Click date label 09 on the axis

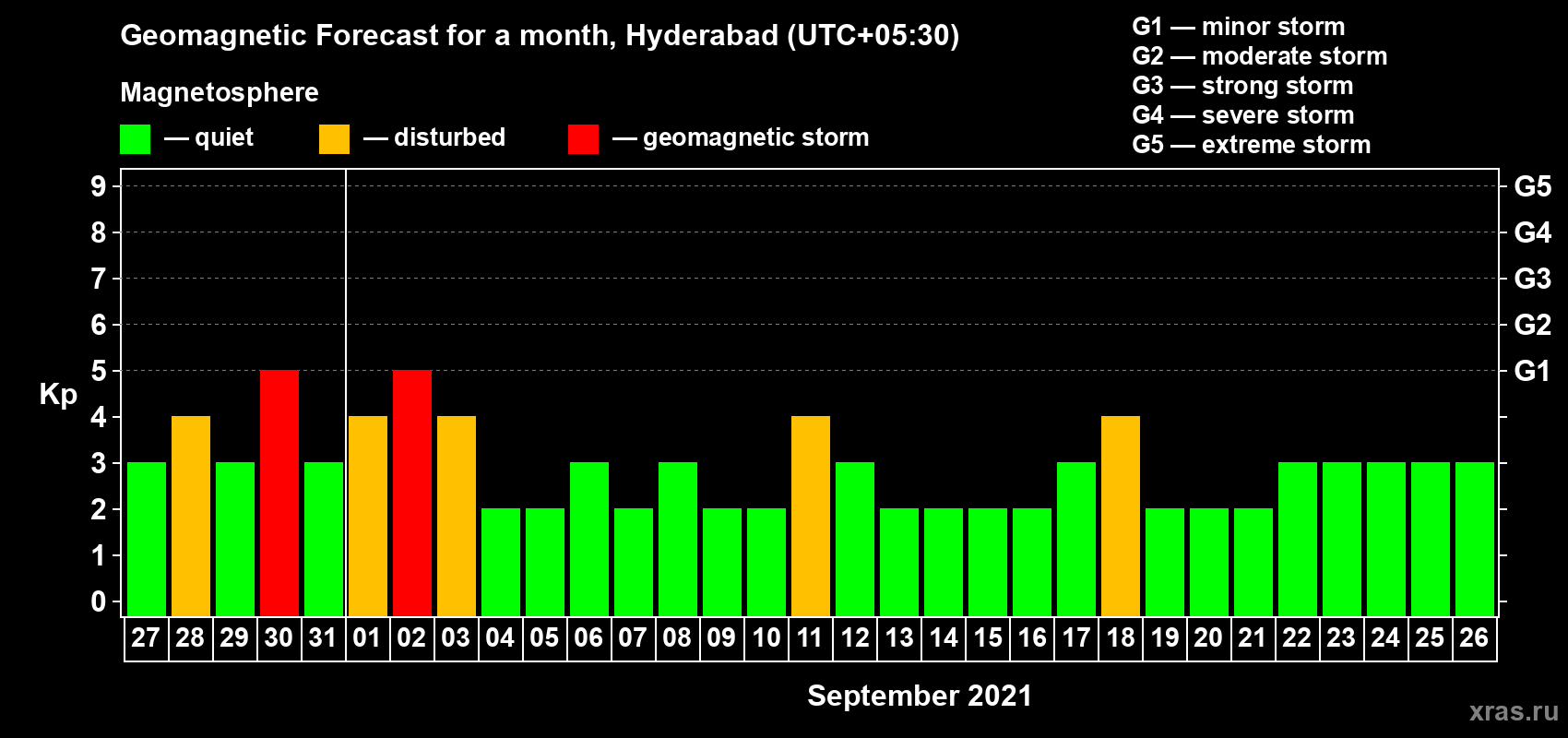(721, 637)
